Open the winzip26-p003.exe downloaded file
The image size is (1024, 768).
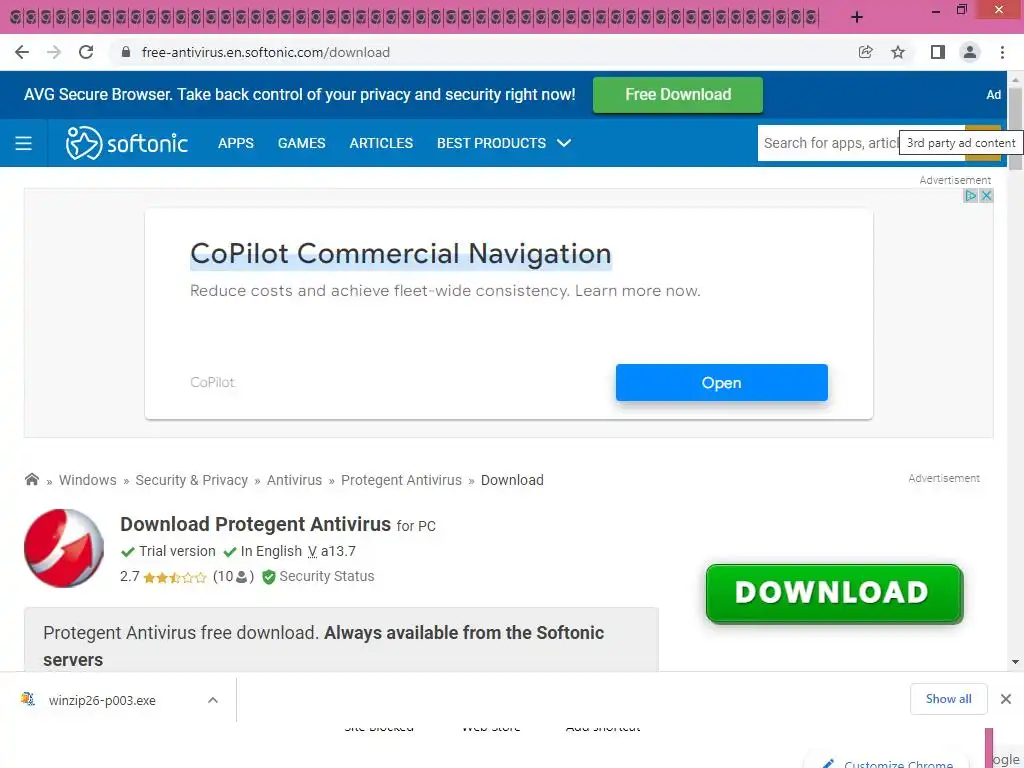(103, 700)
